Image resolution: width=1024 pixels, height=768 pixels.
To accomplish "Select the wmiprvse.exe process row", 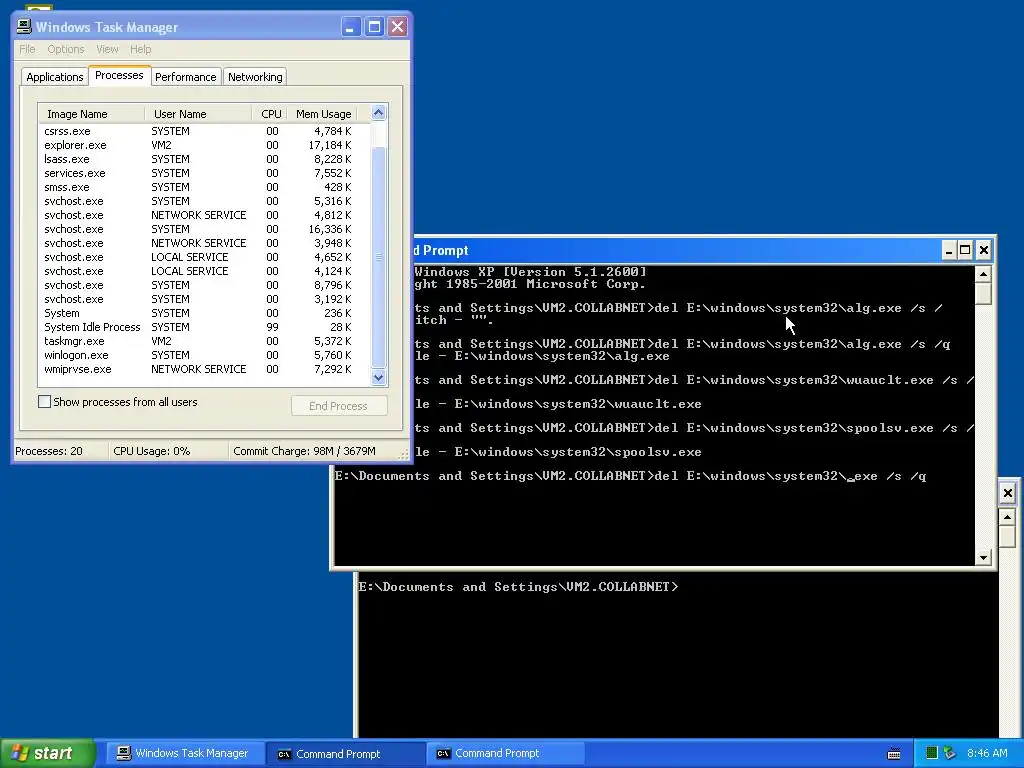I will pyautogui.click(x=198, y=370).
